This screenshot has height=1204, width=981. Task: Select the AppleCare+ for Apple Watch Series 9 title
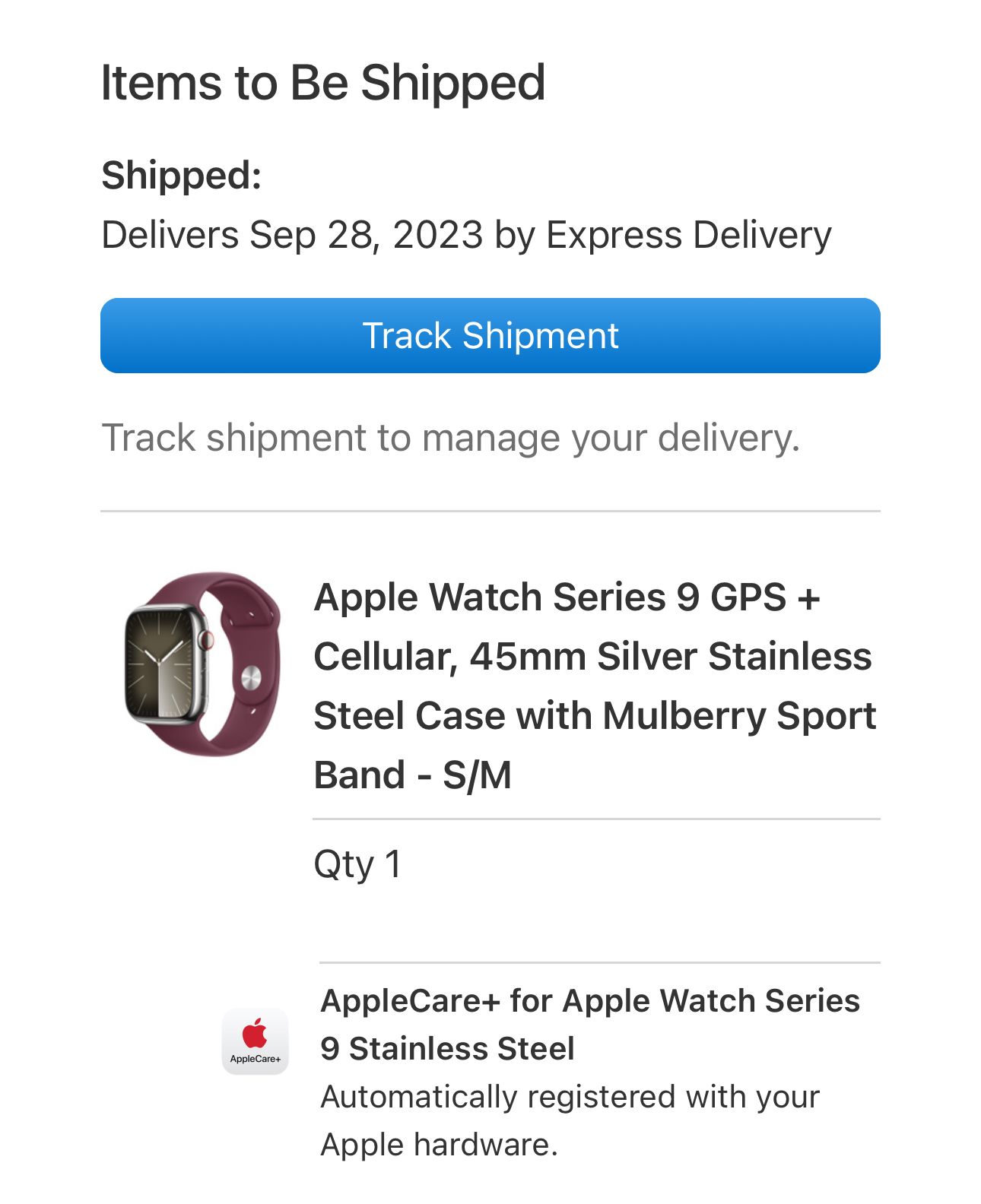(590, 1024)
